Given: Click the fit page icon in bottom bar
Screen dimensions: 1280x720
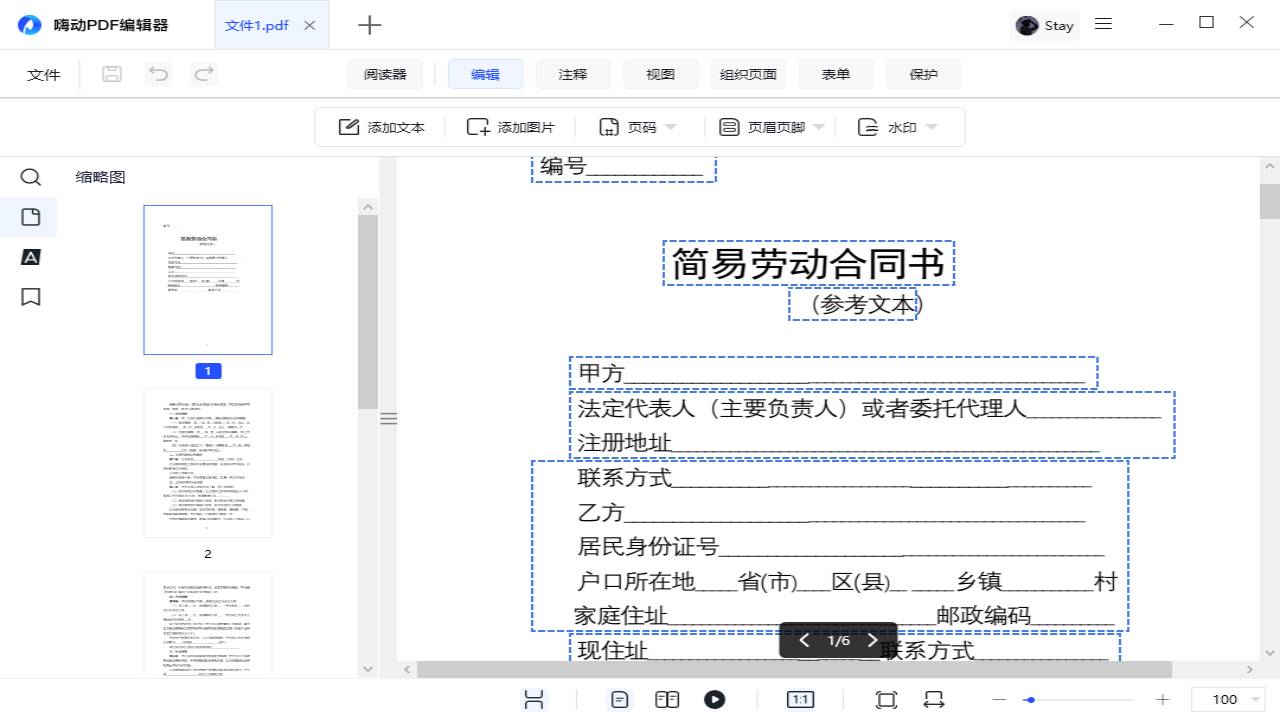Looking at the screenshot, I should (x=886, y=700).
